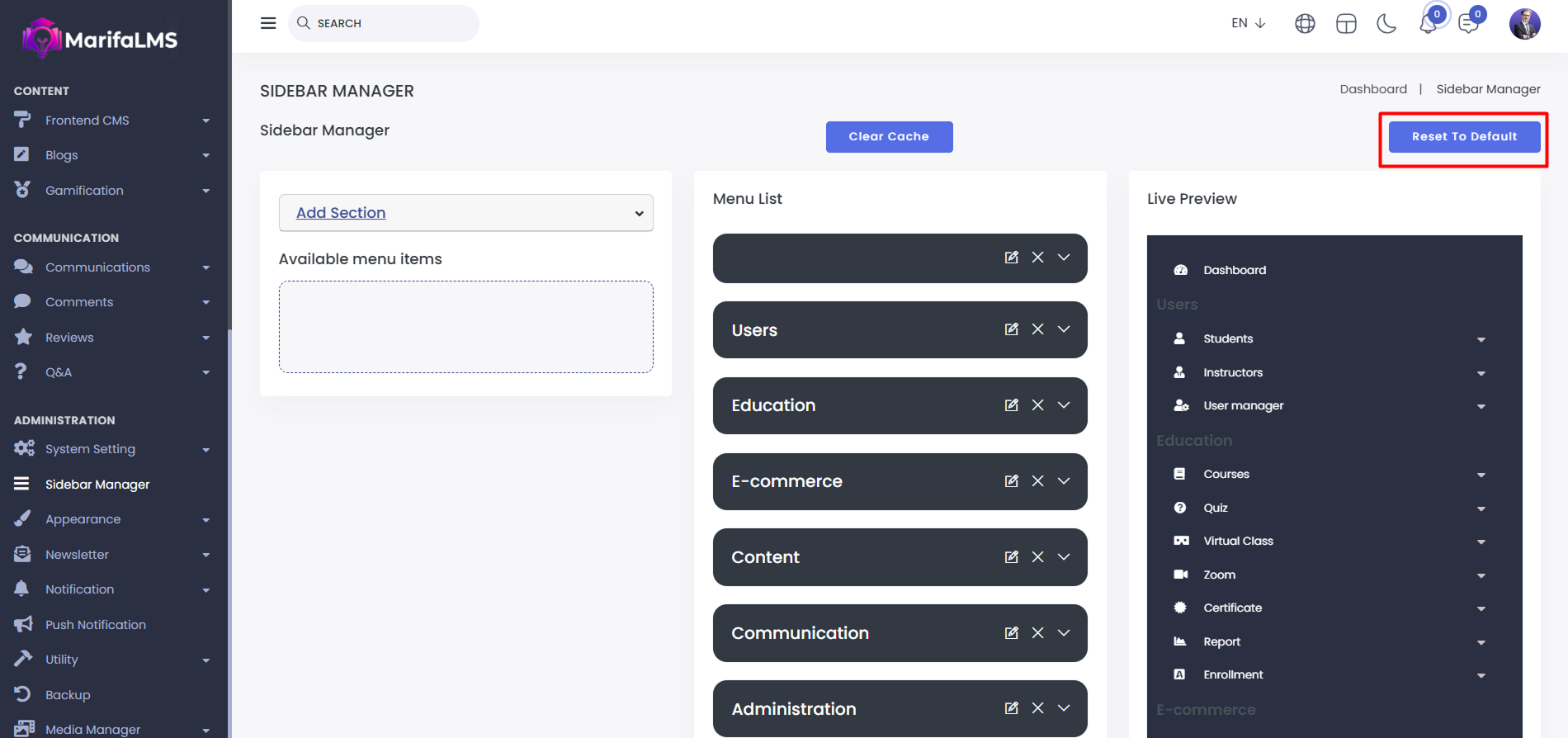This screenshot has height=738, width=1568.
Task: Open Push Notification in the sidebar
Action: (96, 625)
